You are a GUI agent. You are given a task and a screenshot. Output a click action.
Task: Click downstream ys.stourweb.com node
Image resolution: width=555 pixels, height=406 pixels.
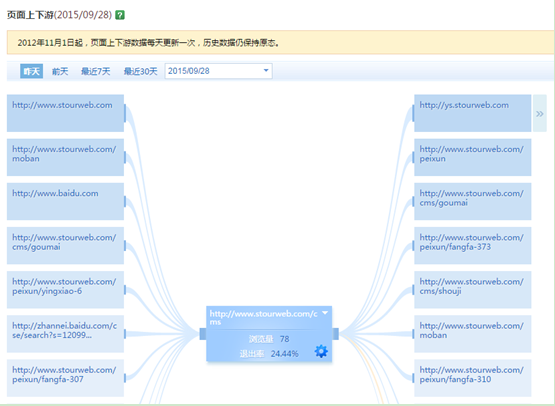coord(473,113)
